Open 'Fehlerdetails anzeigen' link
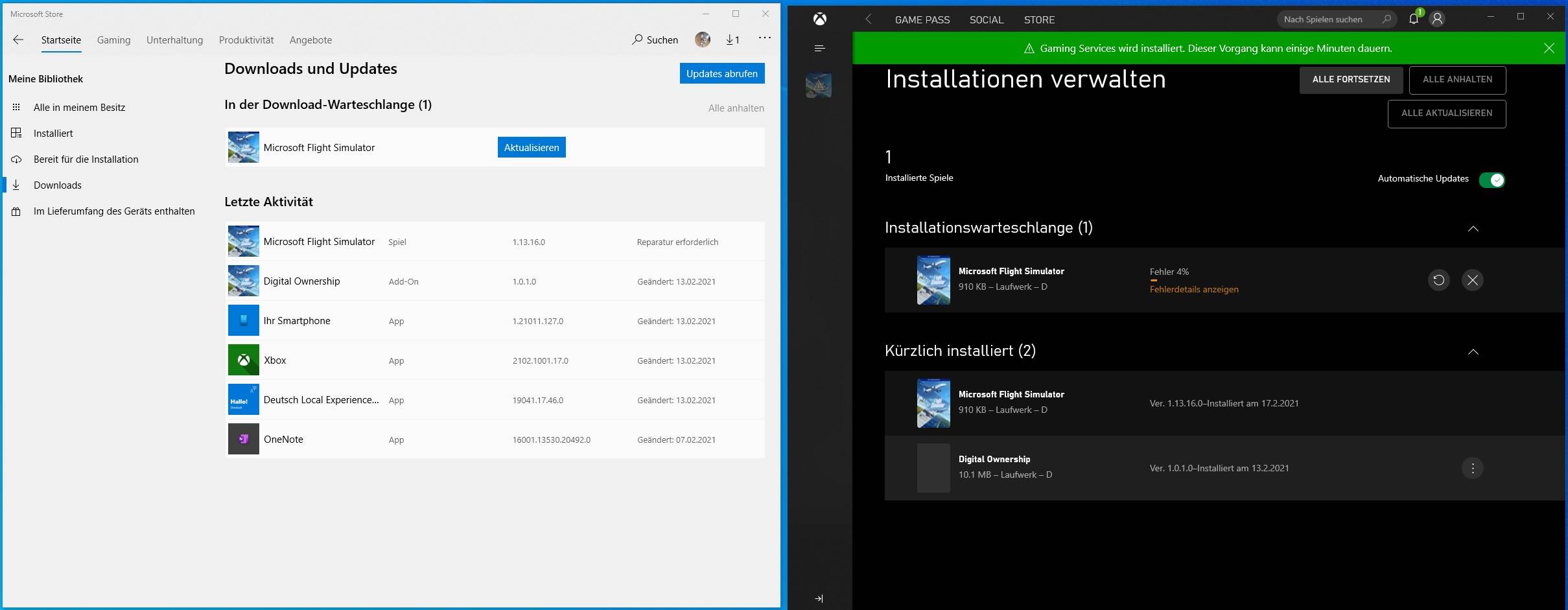The image size is (1568, 610). click(1194, 290)
